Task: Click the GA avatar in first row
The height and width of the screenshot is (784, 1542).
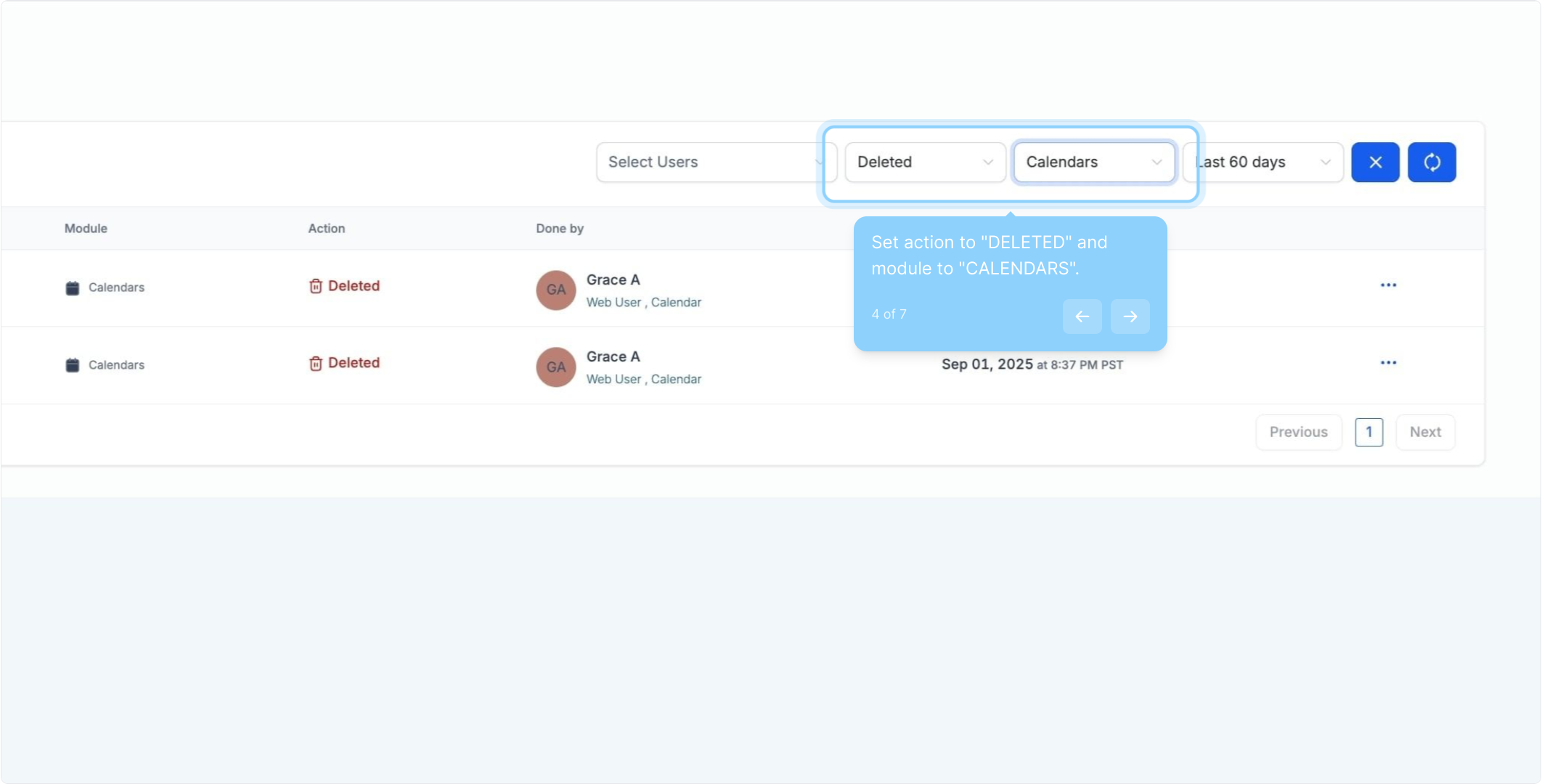Action: pyautogui.click(x=556, y=290)
